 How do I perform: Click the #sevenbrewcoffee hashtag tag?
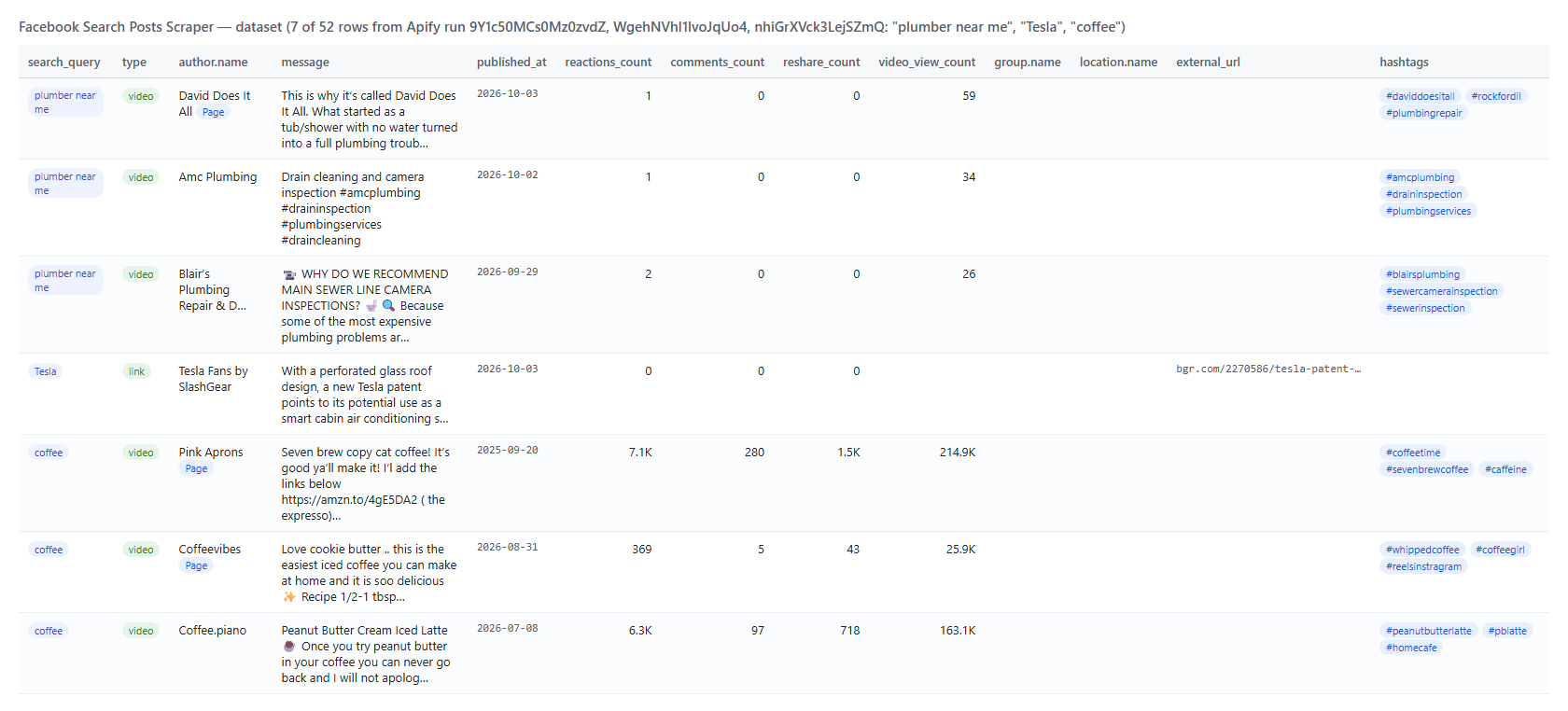(1427, 469)
